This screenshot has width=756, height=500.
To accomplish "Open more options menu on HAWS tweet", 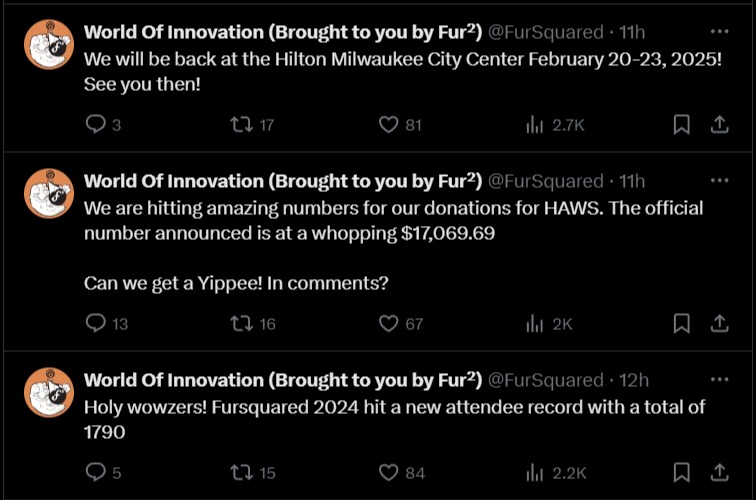I will click(x=719, y=181).
